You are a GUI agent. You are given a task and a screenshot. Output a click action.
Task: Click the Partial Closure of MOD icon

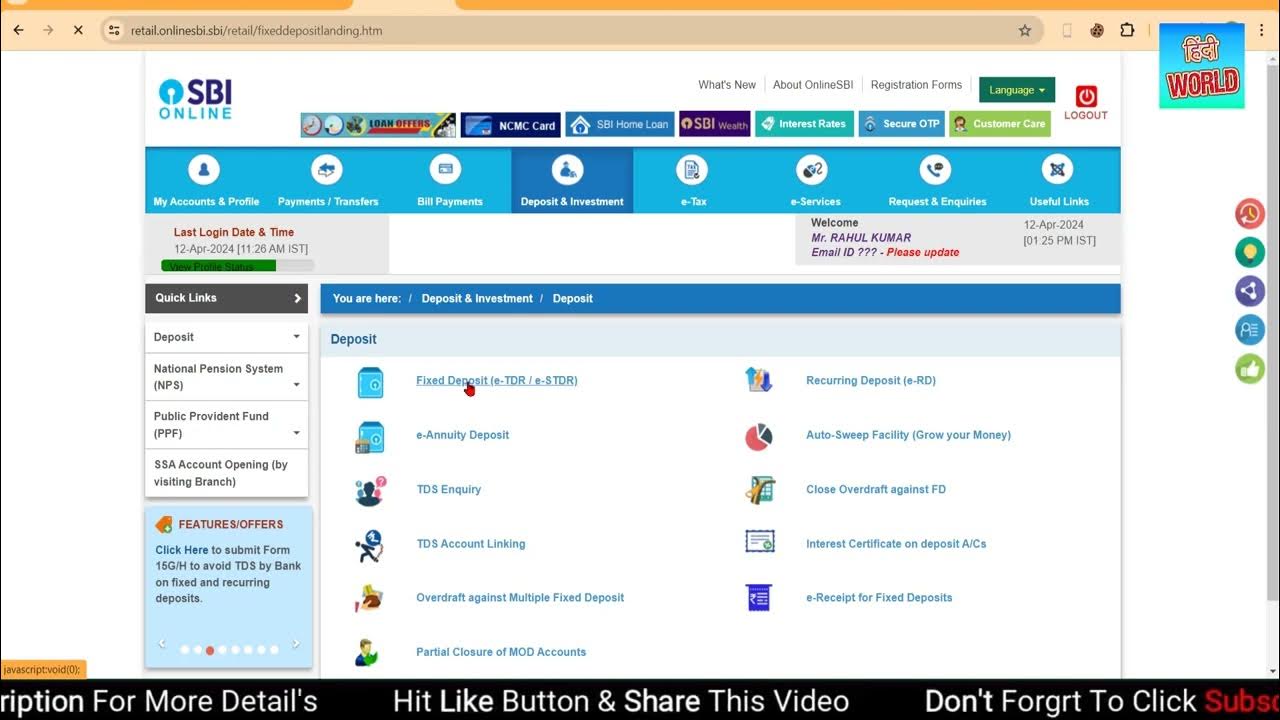[x=368, y=653]
